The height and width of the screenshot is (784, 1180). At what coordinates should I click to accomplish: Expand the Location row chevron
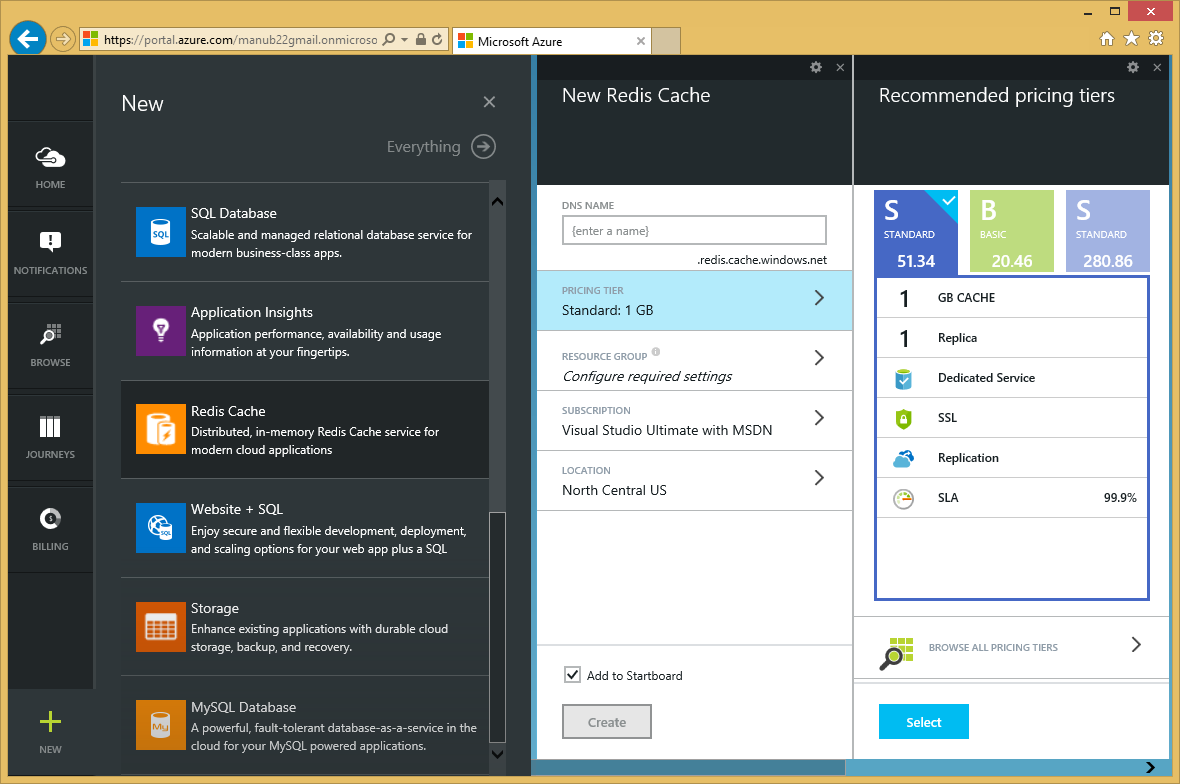(820, 478)
